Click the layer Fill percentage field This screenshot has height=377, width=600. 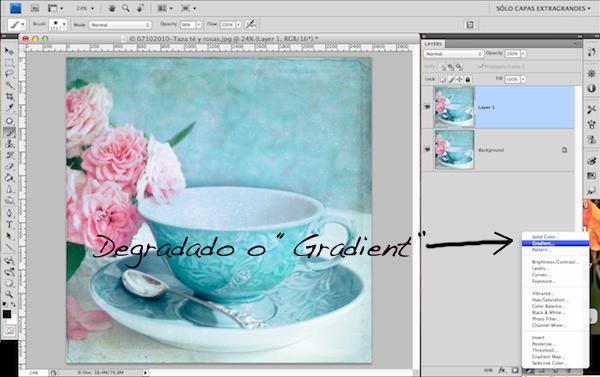click(512, 79)
